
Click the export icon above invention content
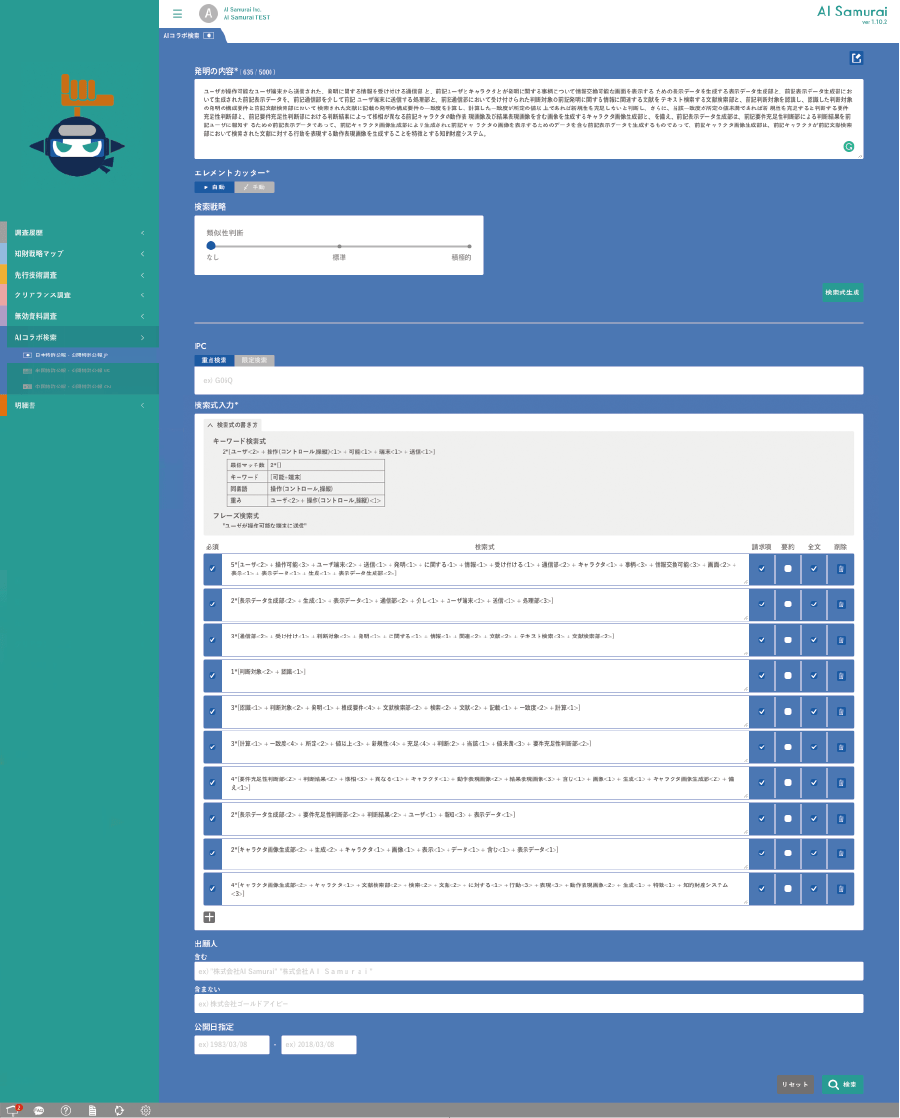pos(856,58)
